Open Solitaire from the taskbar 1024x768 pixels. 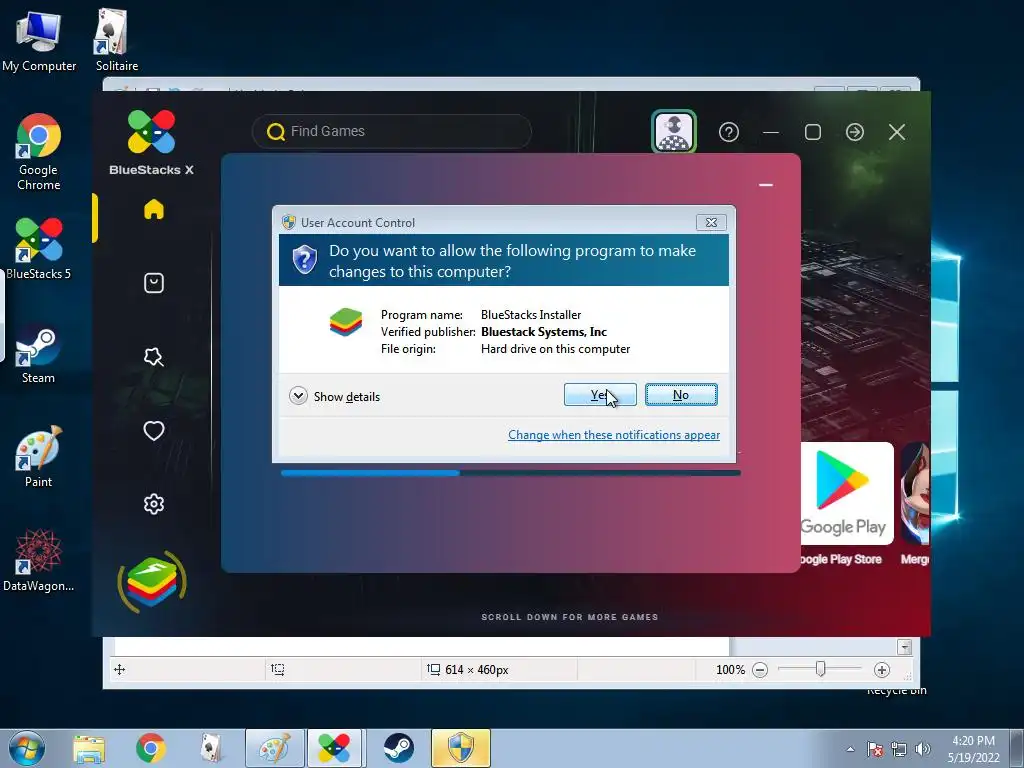point(212,748)
